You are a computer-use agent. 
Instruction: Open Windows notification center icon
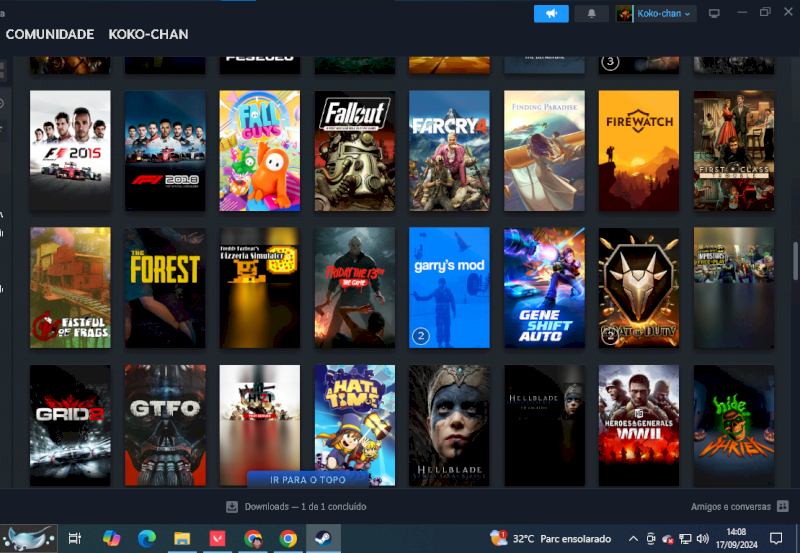[x=776, y=539]
